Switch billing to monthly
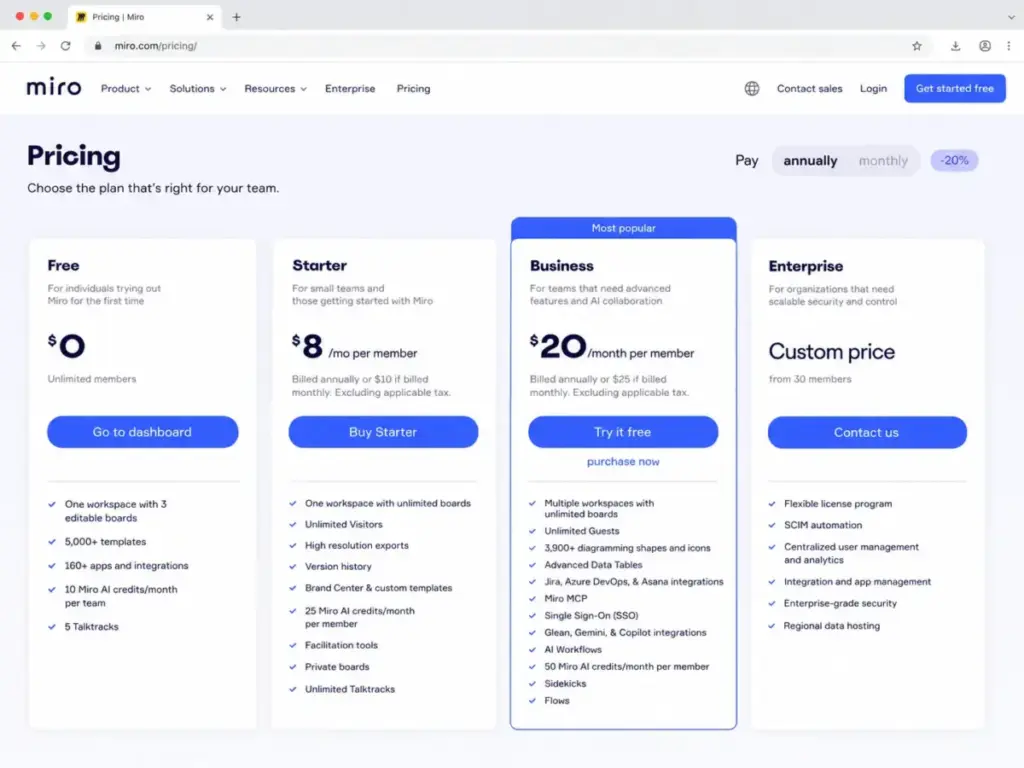 [x=883, y=161]
